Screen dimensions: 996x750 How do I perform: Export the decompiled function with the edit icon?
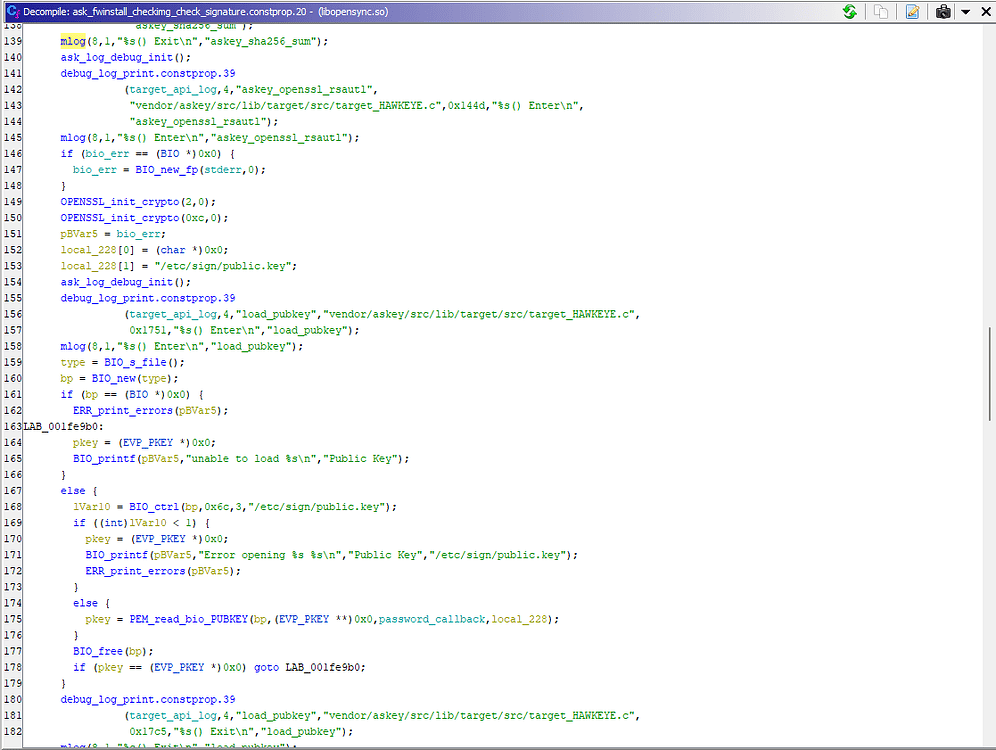pyautogui.click(x=912, y=12)
